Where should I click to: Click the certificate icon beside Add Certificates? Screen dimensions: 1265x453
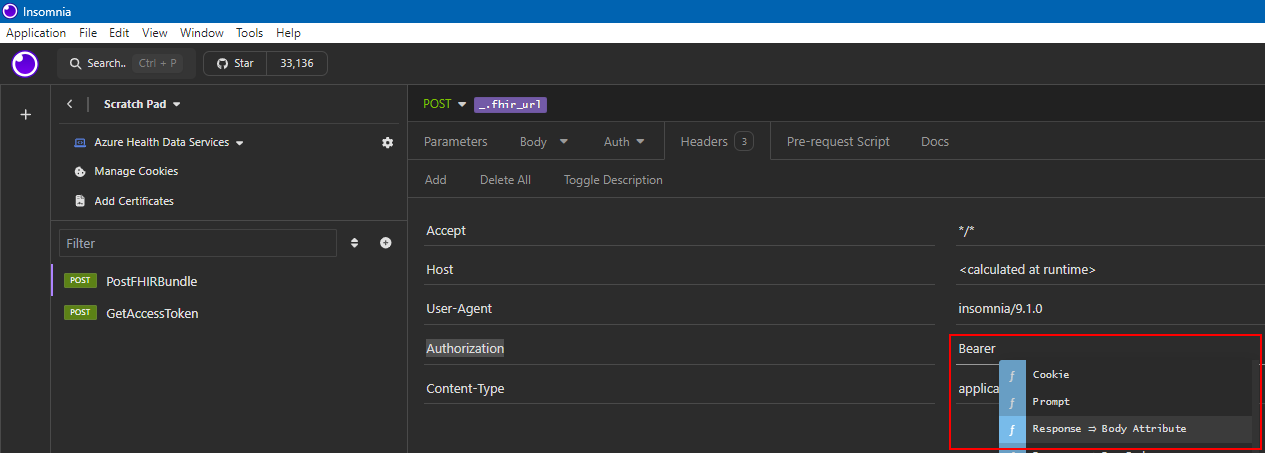(81, 201)
